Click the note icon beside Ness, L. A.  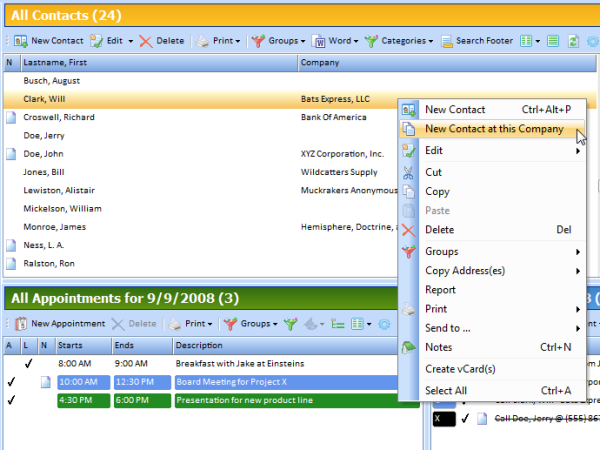11,245
